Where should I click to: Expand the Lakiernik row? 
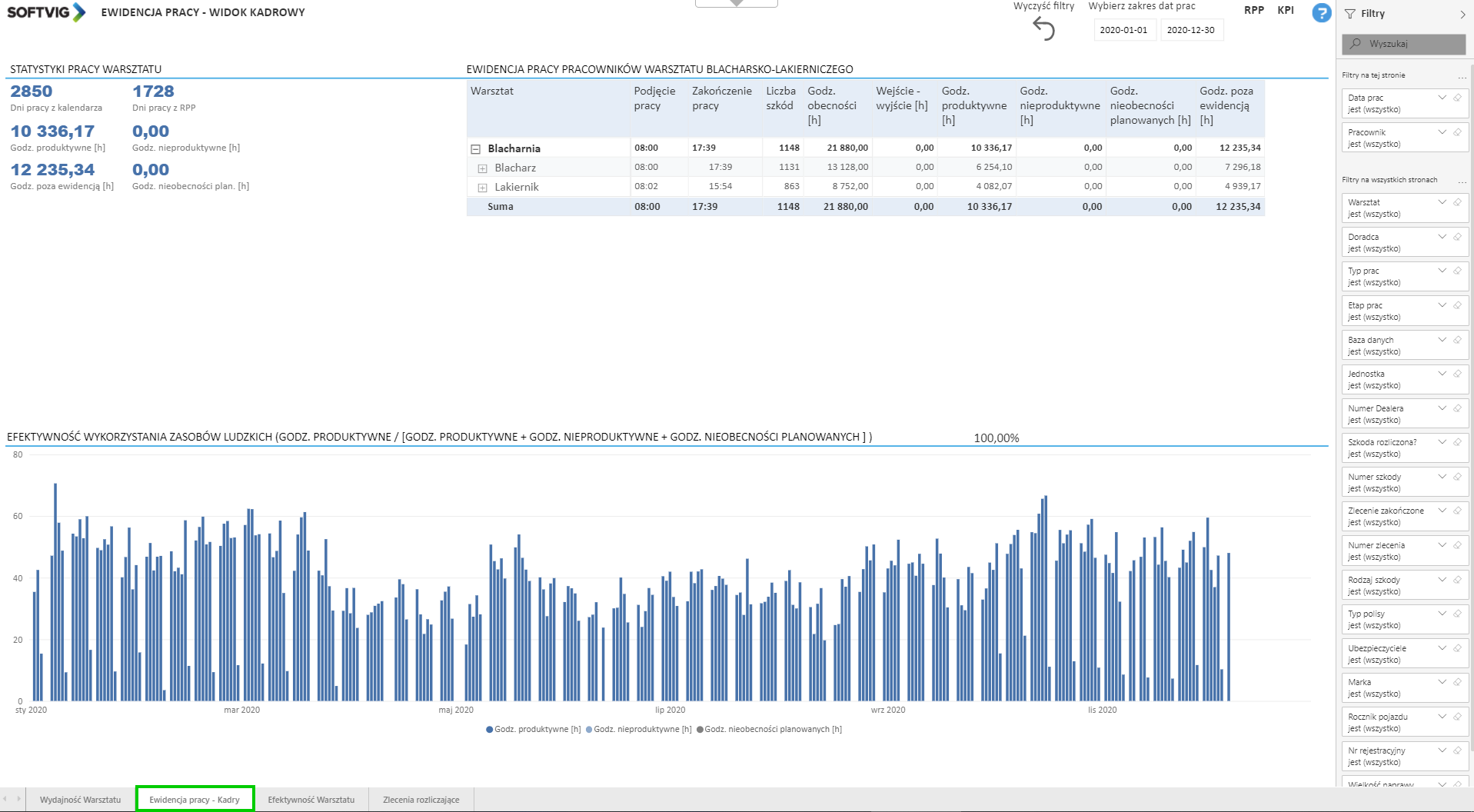[483, 188]
